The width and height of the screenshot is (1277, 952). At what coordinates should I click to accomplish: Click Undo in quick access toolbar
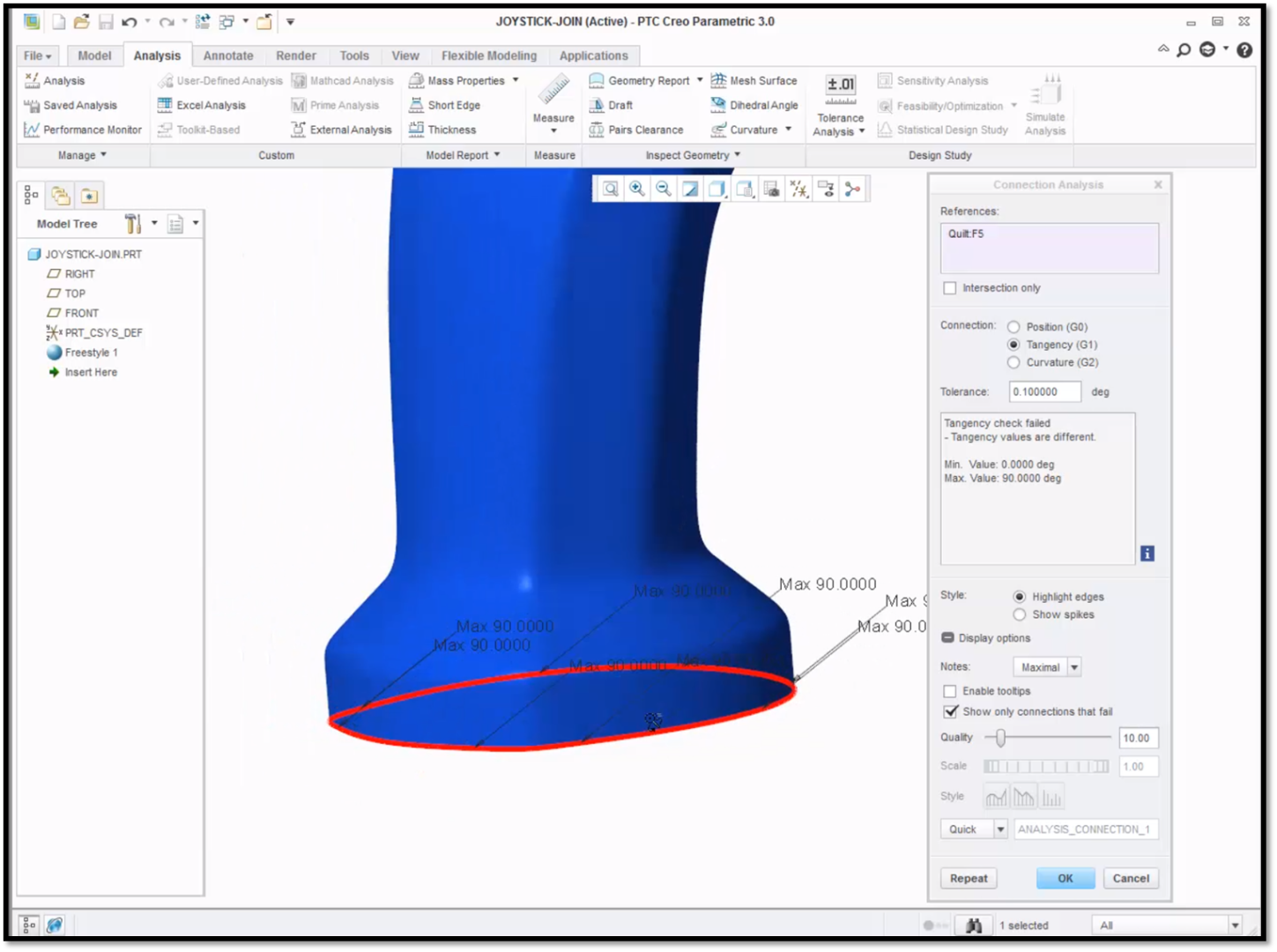(x=130, y=22)
